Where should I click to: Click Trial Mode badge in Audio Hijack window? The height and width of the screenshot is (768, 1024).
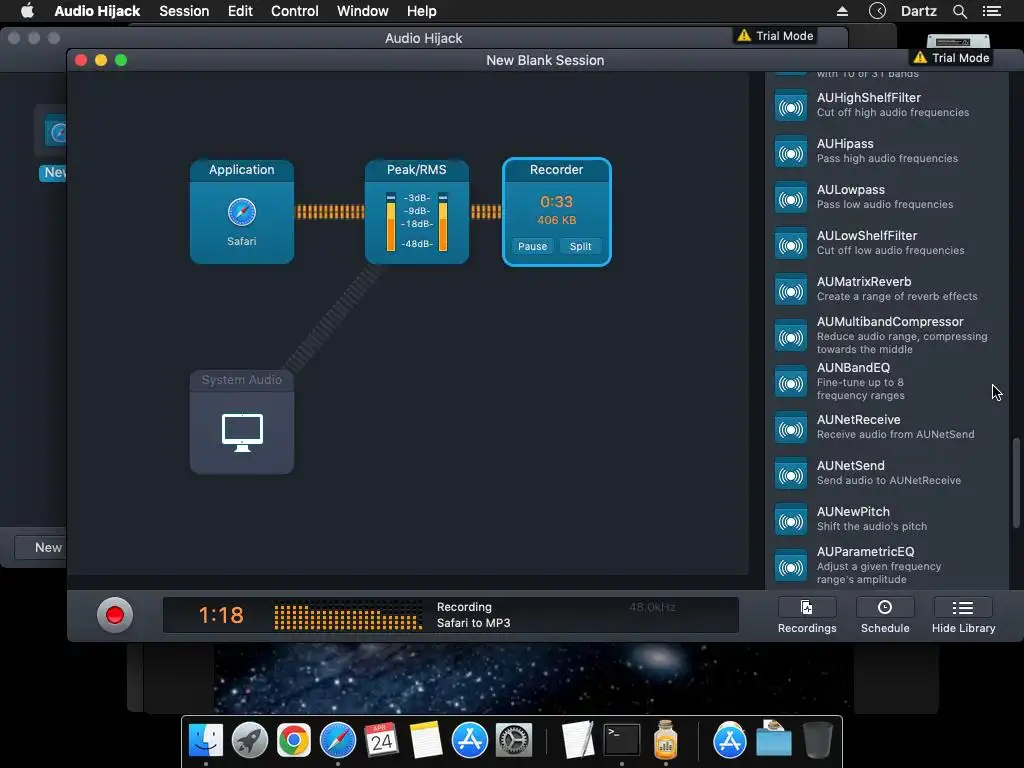click(x=775, y=36)
